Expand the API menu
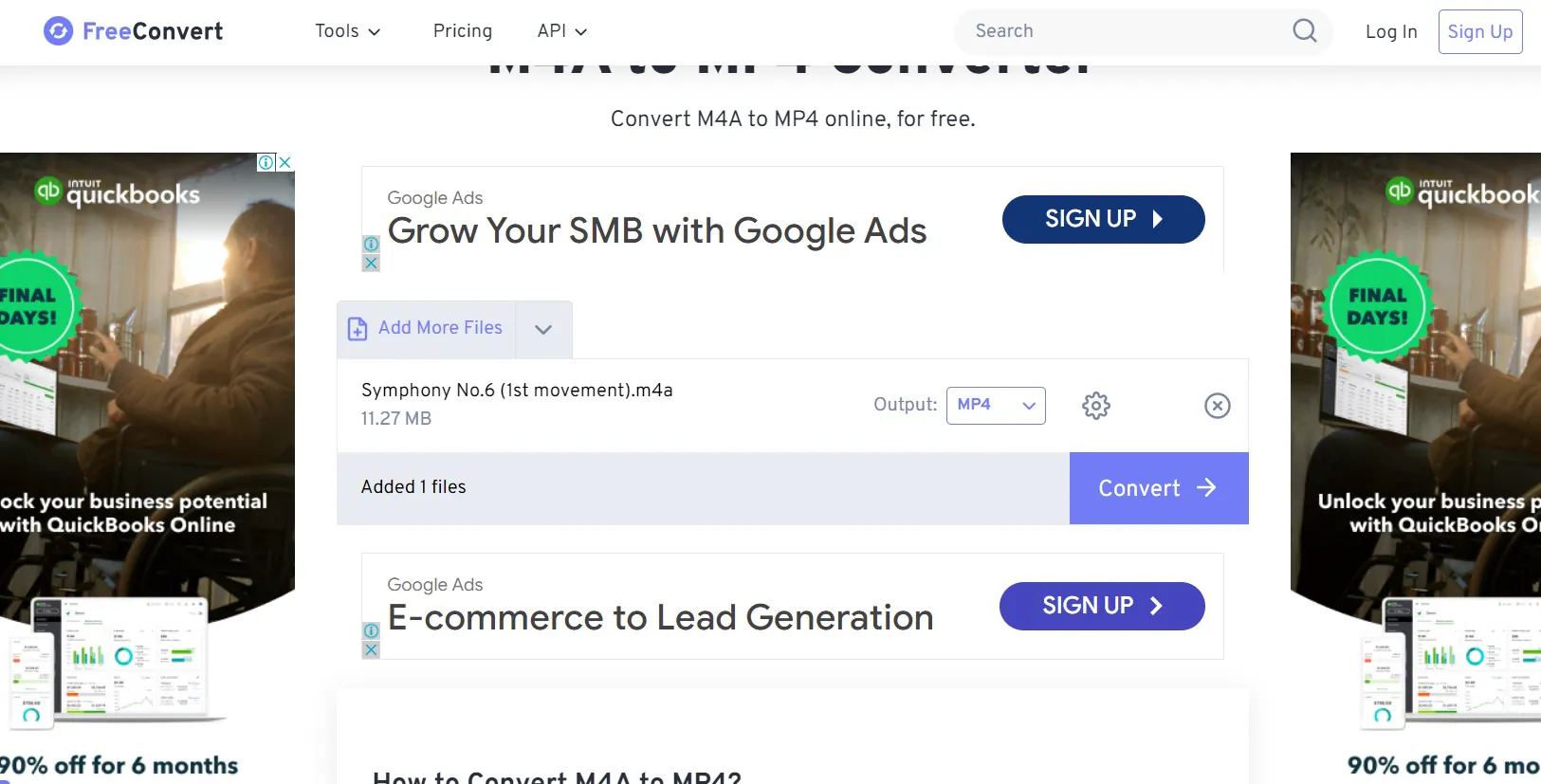The image size is (1541, 784). point(562,31)
